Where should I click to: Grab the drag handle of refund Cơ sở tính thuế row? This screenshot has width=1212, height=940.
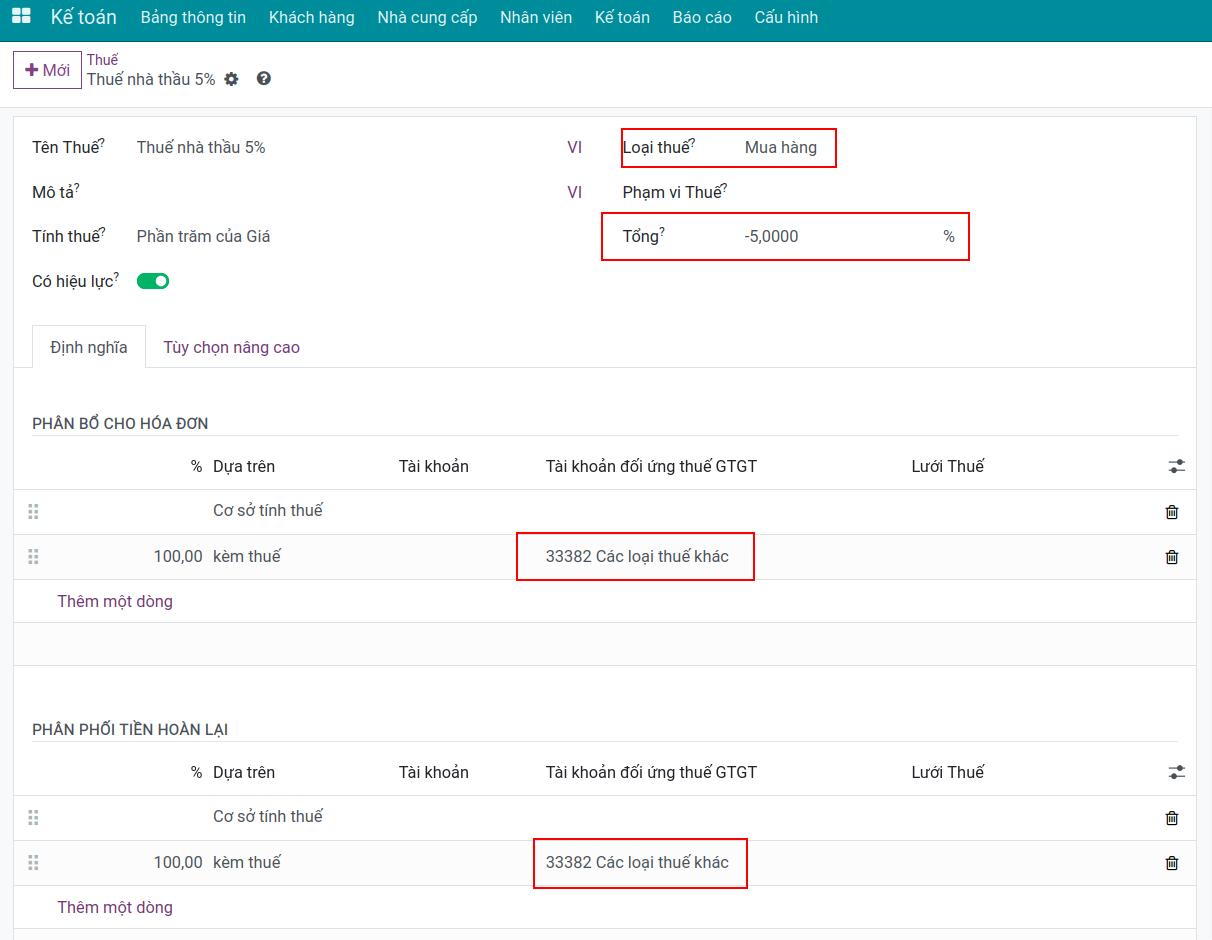click(33, 817)
